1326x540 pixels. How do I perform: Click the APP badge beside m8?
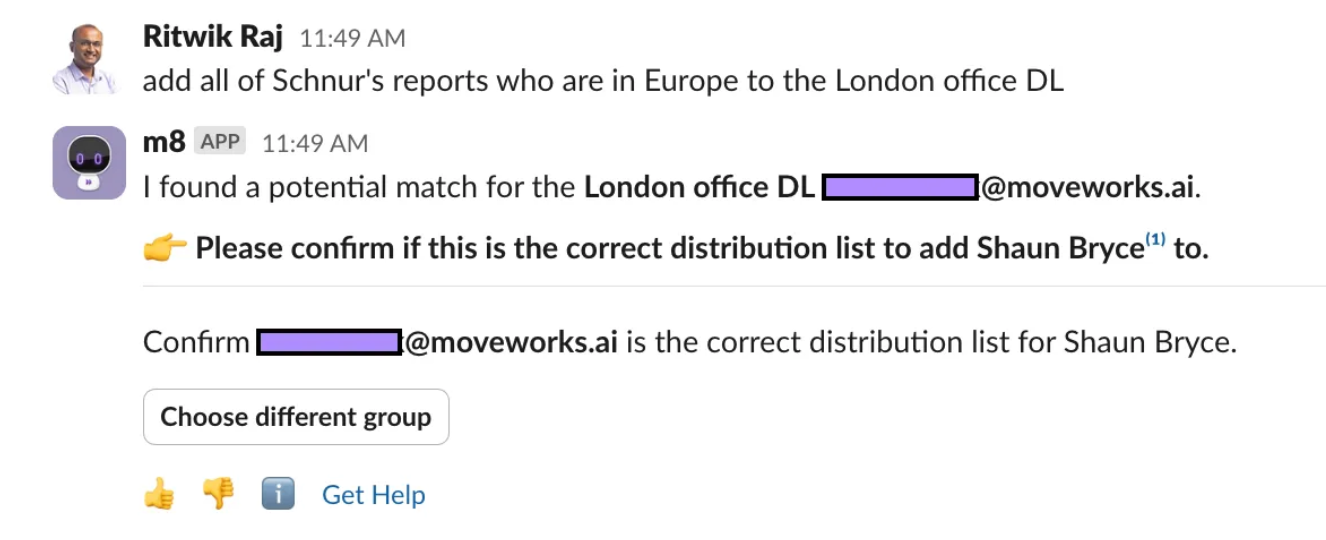point(220,142)
